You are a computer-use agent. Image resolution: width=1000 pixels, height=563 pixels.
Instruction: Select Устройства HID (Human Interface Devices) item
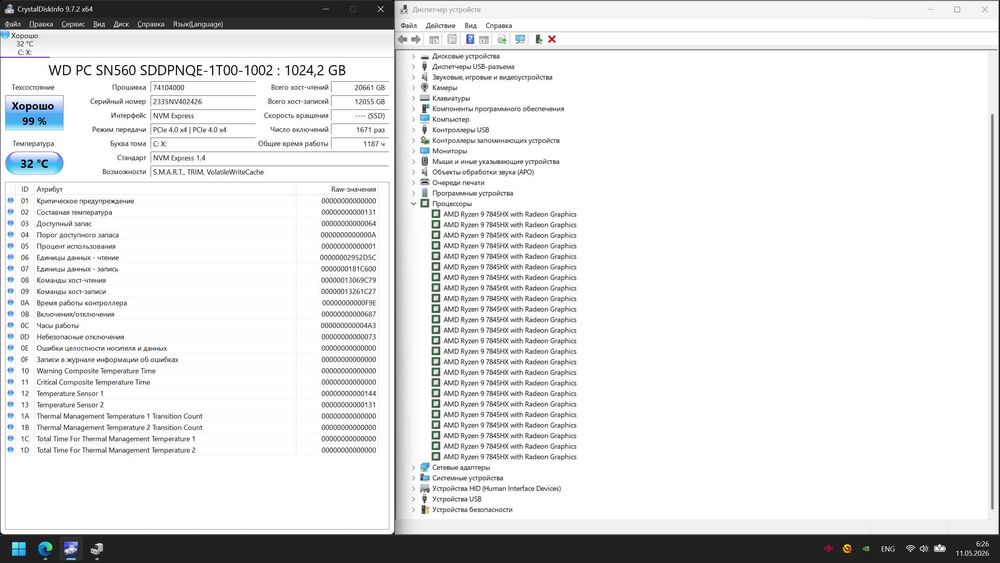coord(496,488)
